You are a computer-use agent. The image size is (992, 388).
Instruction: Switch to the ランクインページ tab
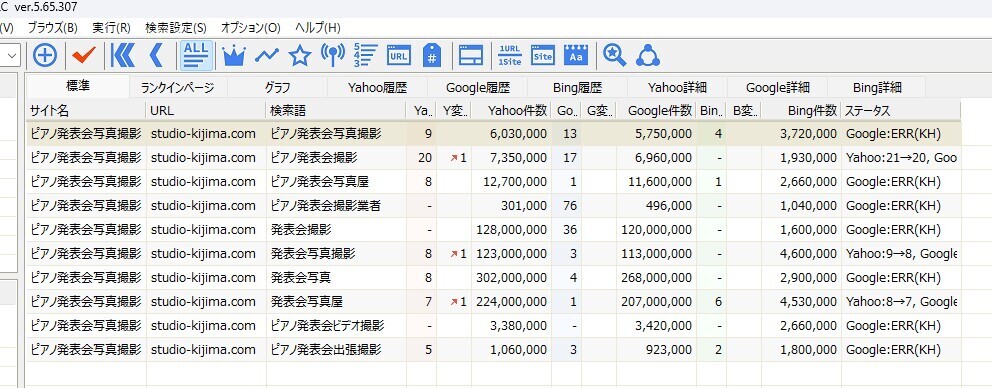coord(178,88)
